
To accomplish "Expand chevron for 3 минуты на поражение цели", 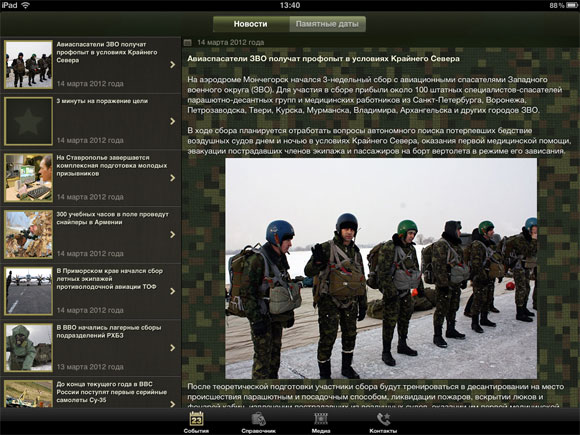I will 172,121.
